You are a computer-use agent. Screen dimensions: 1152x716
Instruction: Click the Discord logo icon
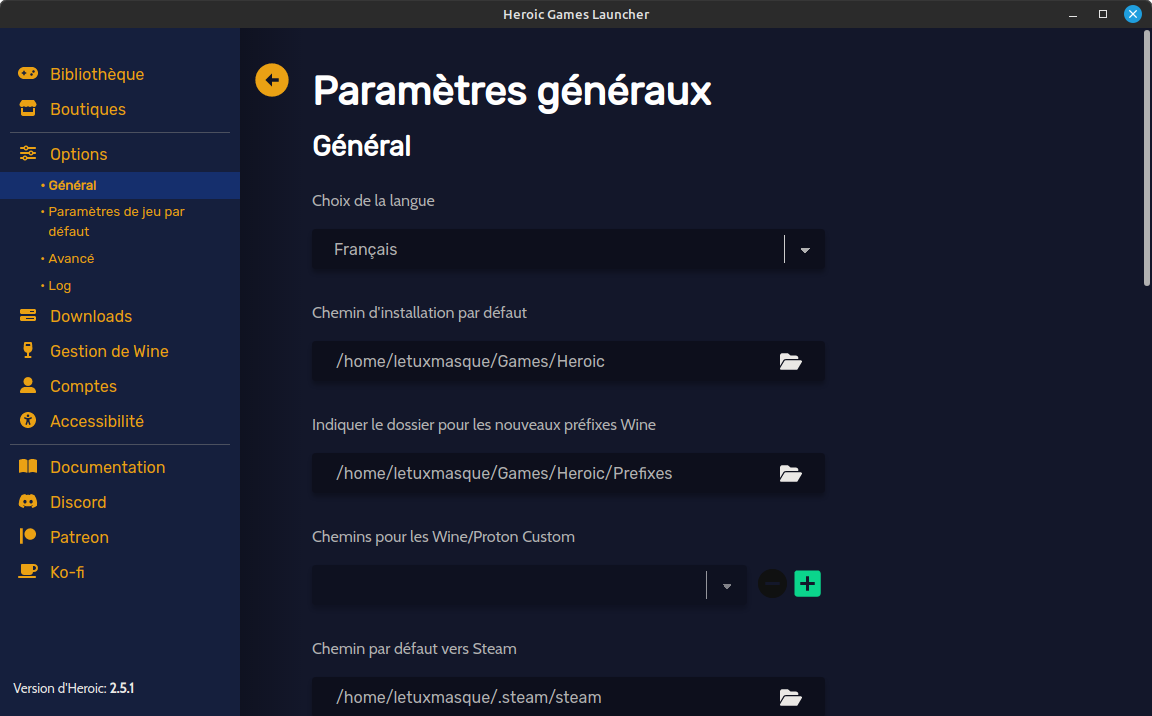29,502
